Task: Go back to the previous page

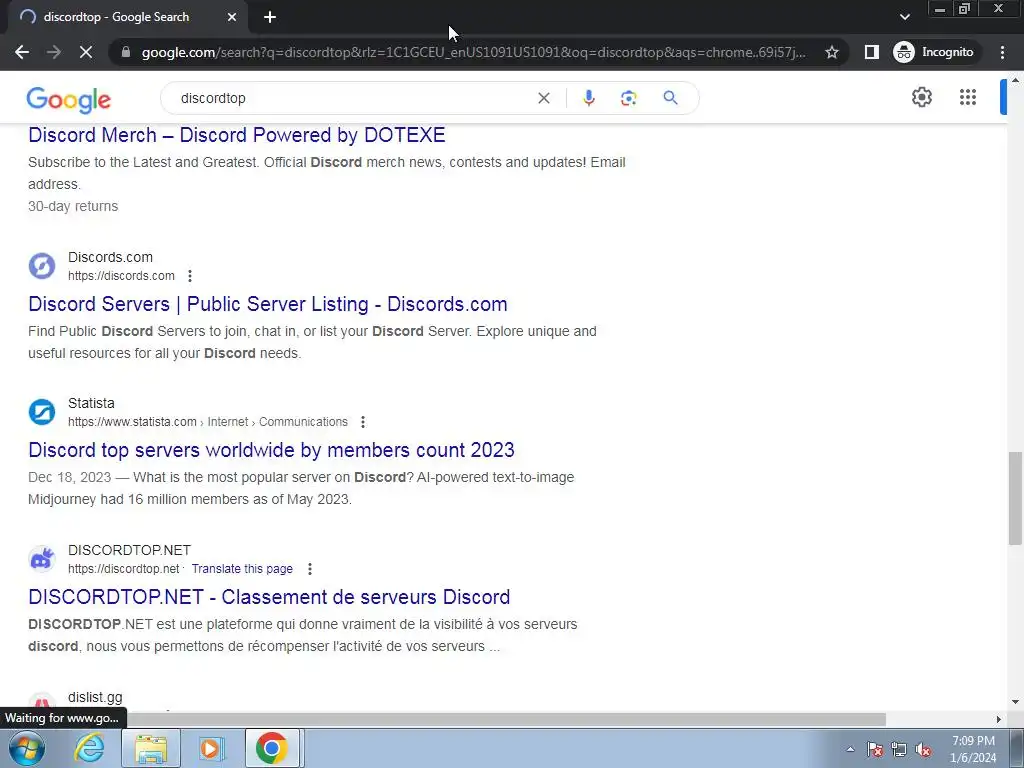Action: [22, 52]
